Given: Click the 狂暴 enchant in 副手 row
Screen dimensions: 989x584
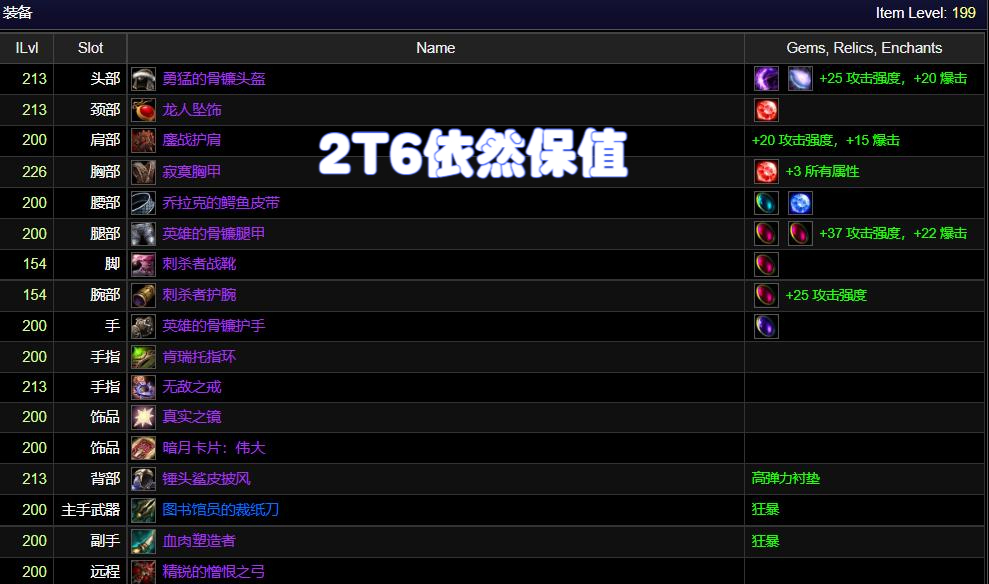Looking at the screenshot, I should click(766, 541).
